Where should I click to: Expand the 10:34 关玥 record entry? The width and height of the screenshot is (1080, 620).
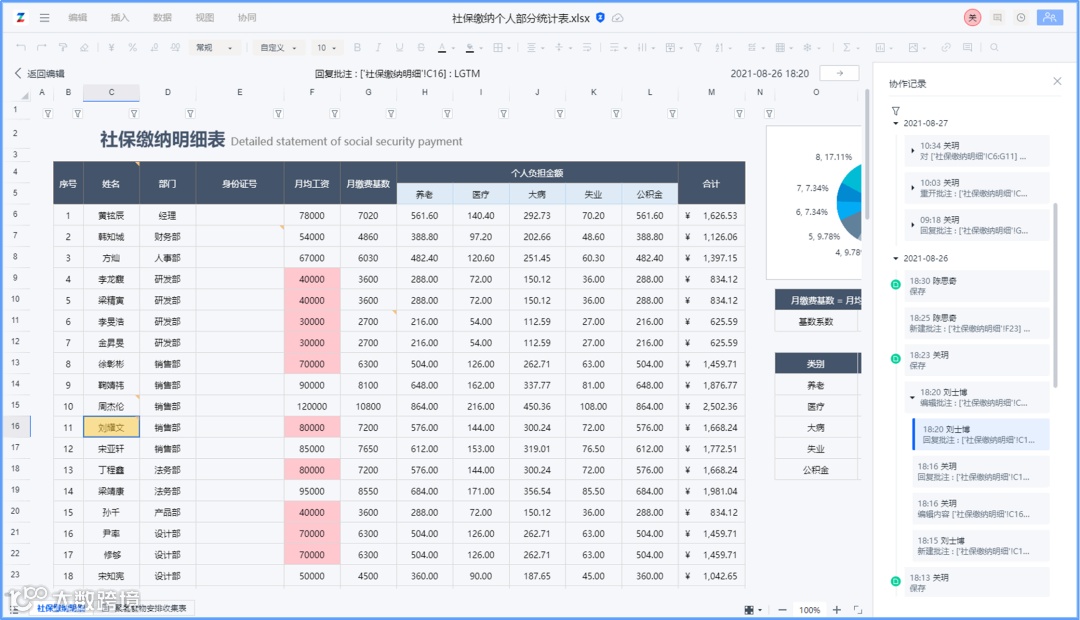(913, 150)
